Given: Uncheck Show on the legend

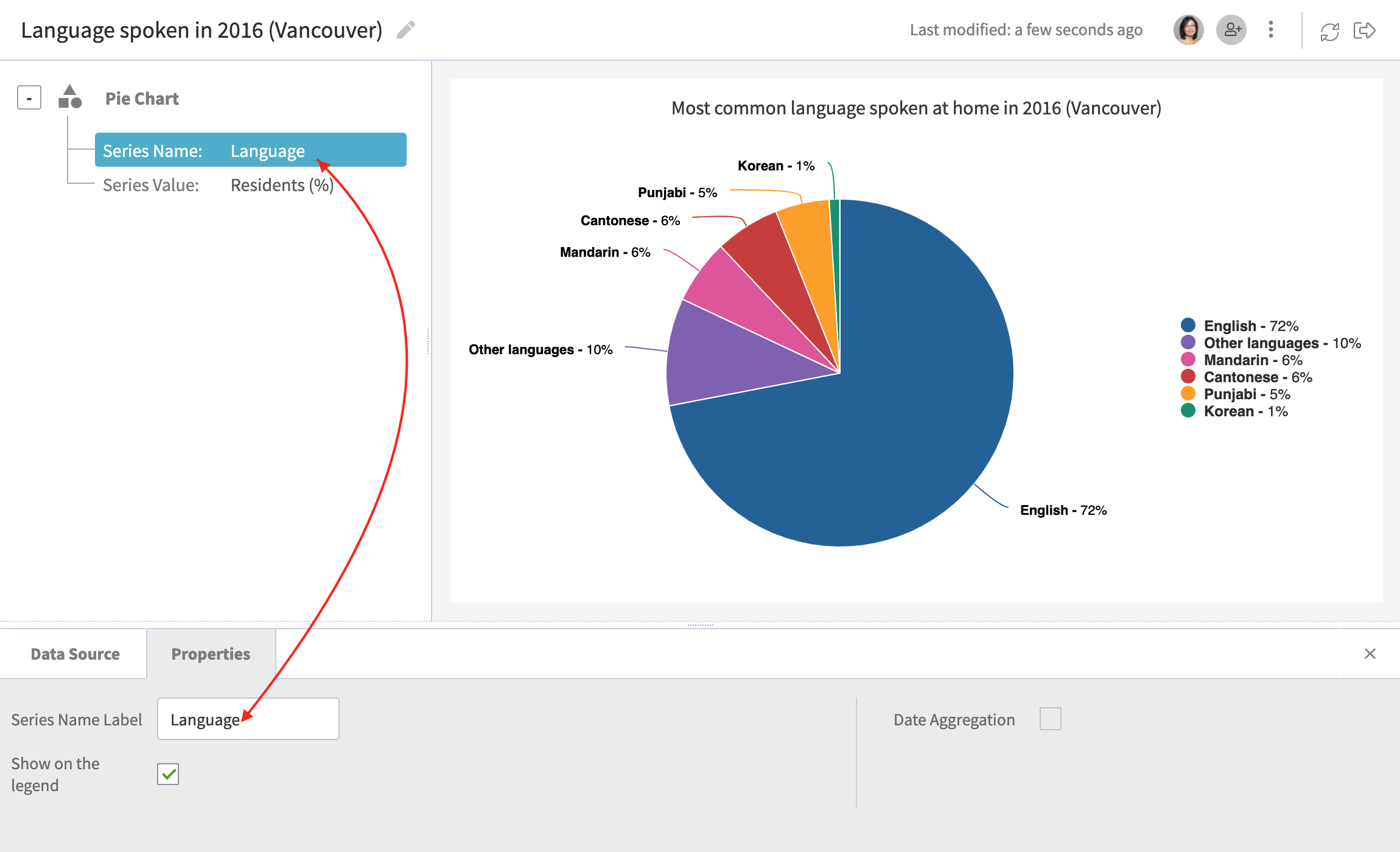Looking at the screenshot, I should 169,774.
